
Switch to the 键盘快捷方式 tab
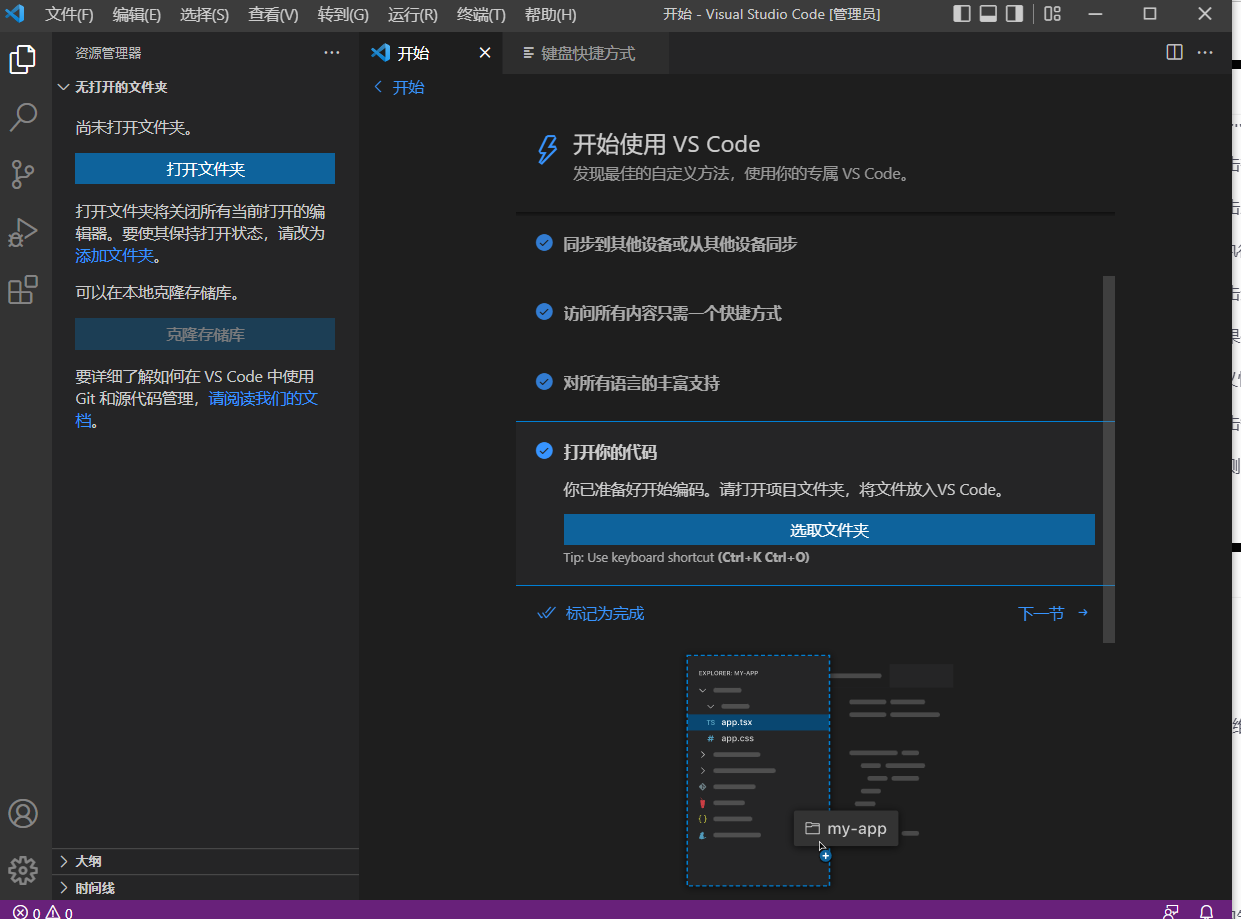(585, 53)
